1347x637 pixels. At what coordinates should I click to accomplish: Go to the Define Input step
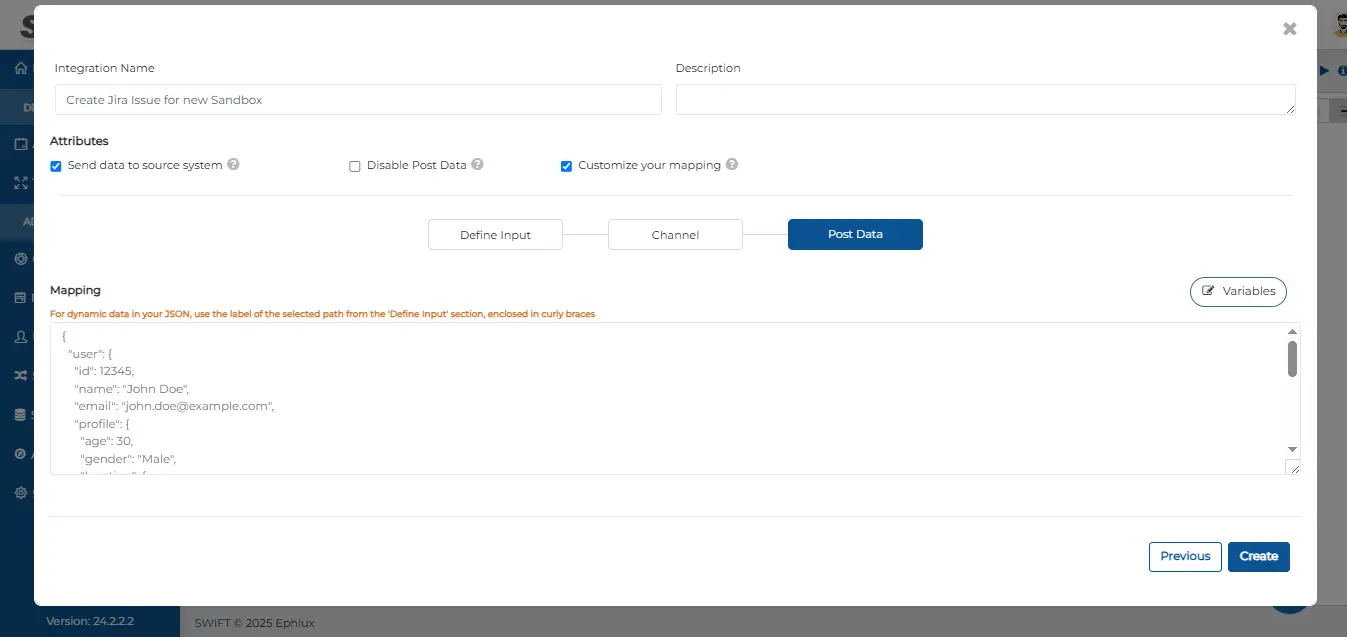495,235
